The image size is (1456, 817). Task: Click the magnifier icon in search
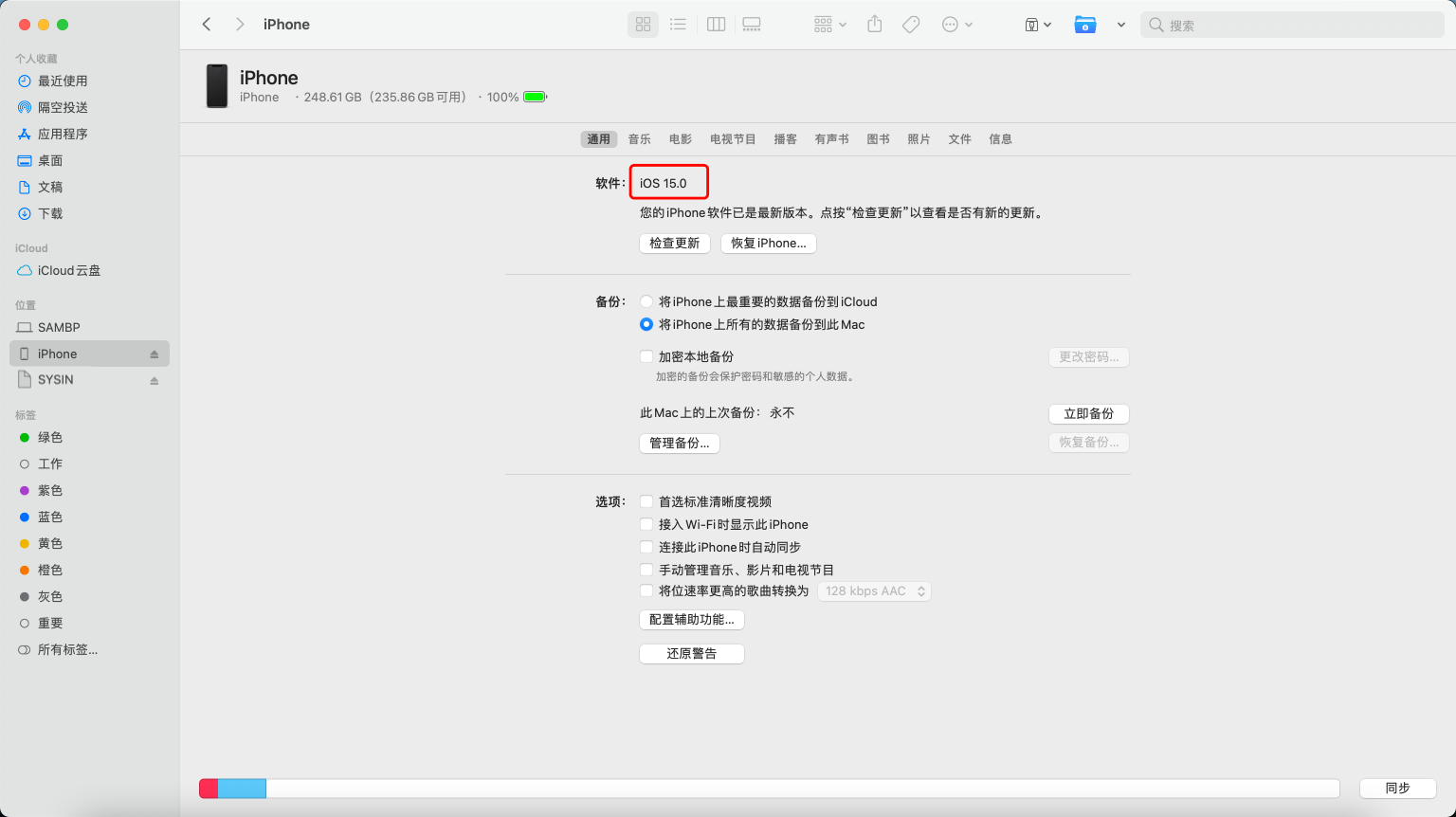point(1156,26)
